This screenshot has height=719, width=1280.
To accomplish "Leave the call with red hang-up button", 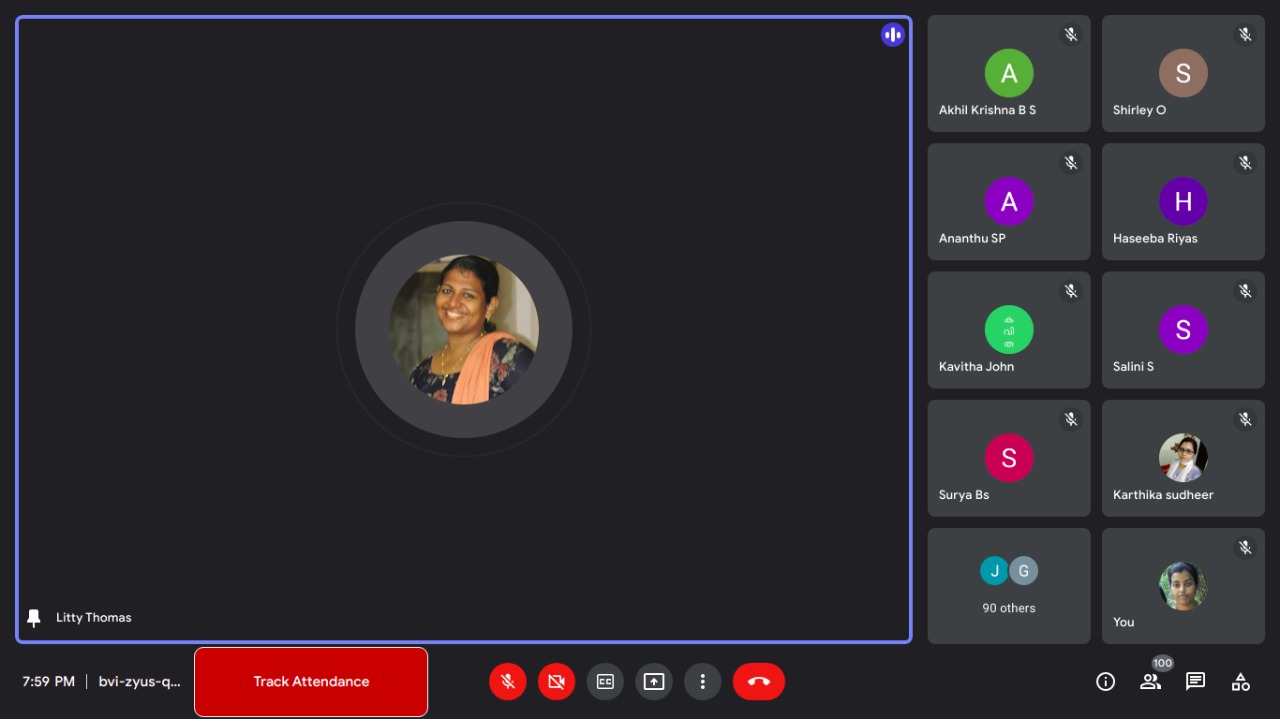I will click(x=759, y=682).
